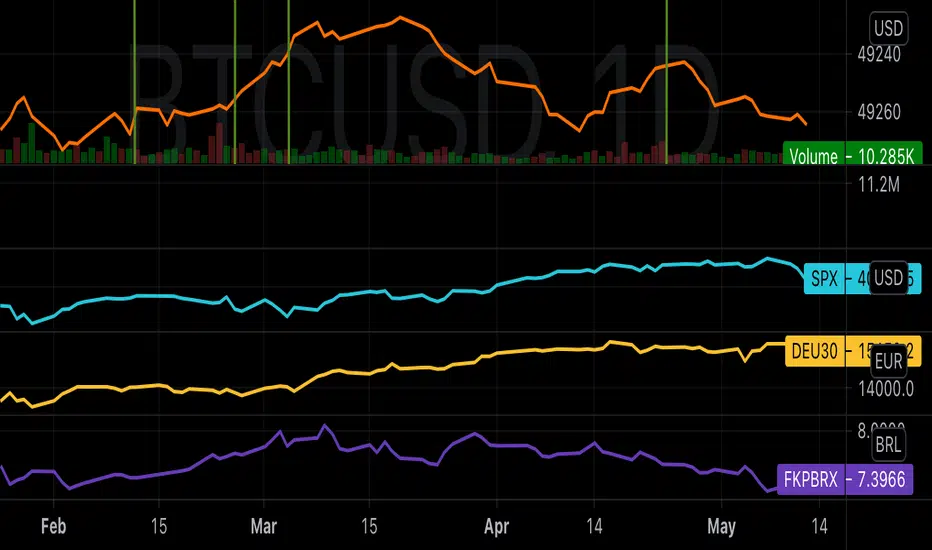The height and width of the screenshot is (550, 932).
Task: Click the green vertical marker in late February
Action: [x=235, y=82]
